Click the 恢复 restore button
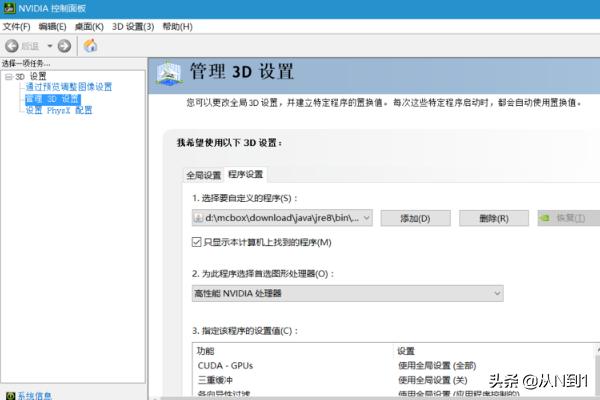 (x=569, y=218)
